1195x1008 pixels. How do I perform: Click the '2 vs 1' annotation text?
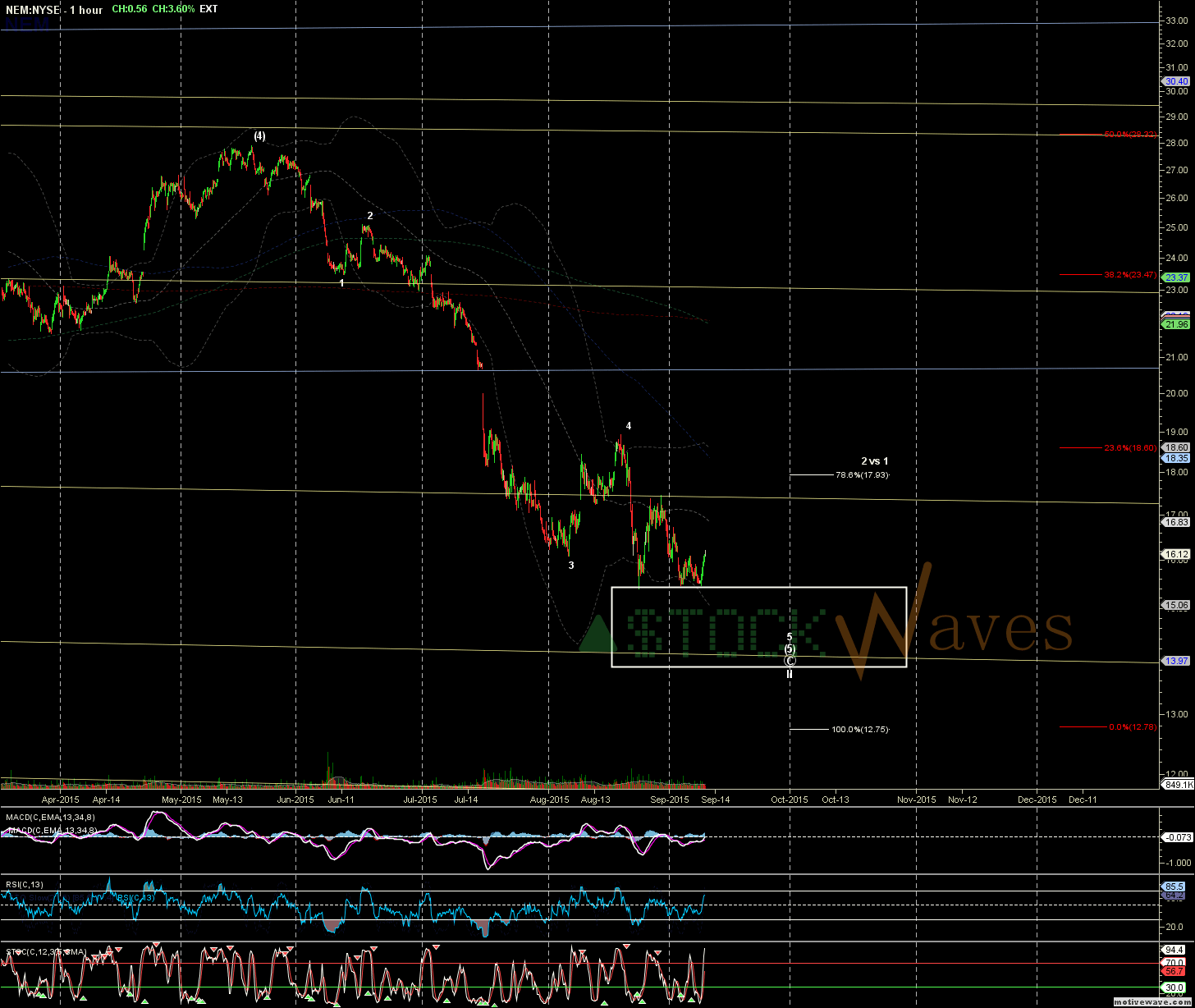(874, 460)
